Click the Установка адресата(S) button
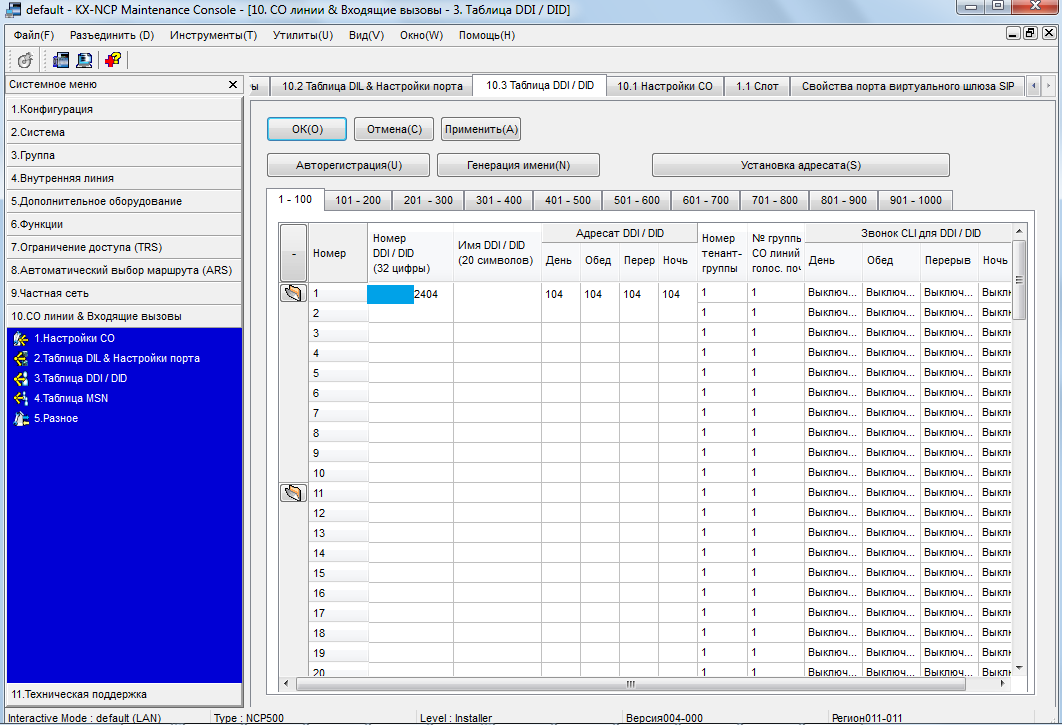The height and width of the screenshot is (725, 1062). click(x=800, y=165)
